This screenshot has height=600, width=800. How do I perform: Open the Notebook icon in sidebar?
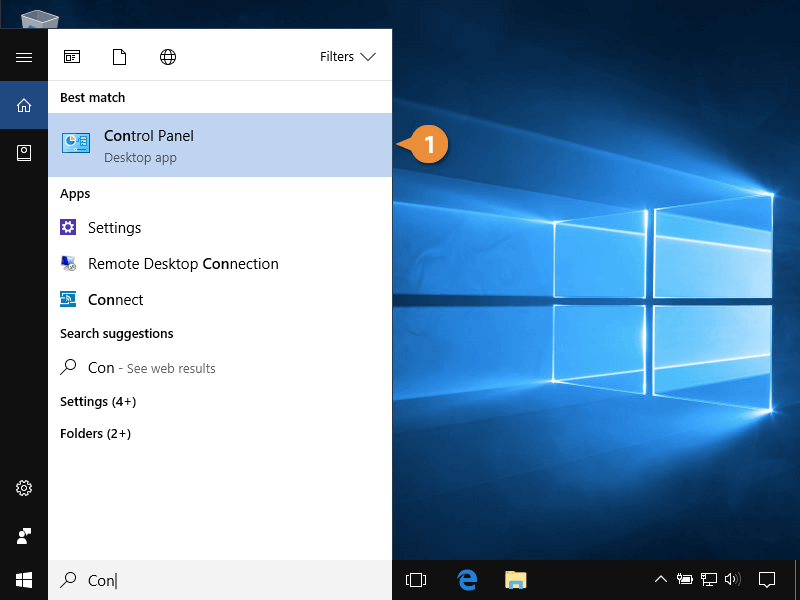(x=24, y=153)
